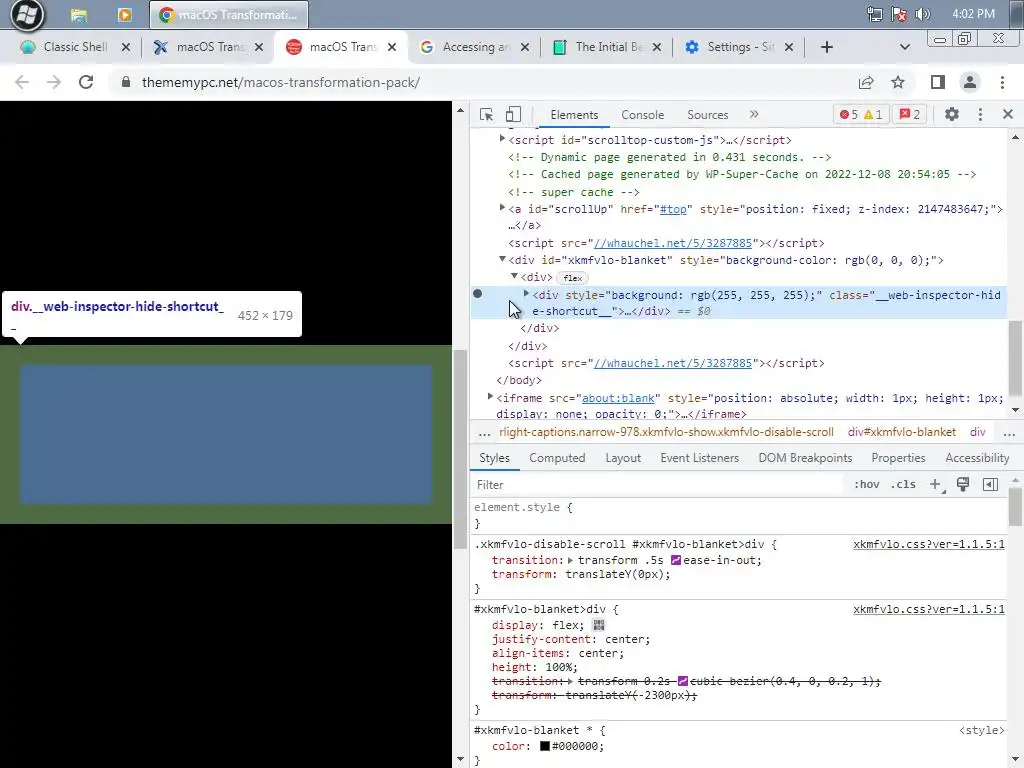Open the Computed styles tab
Image resolution: width=1024 pixels, height=768 pixels.
[557, 458]
